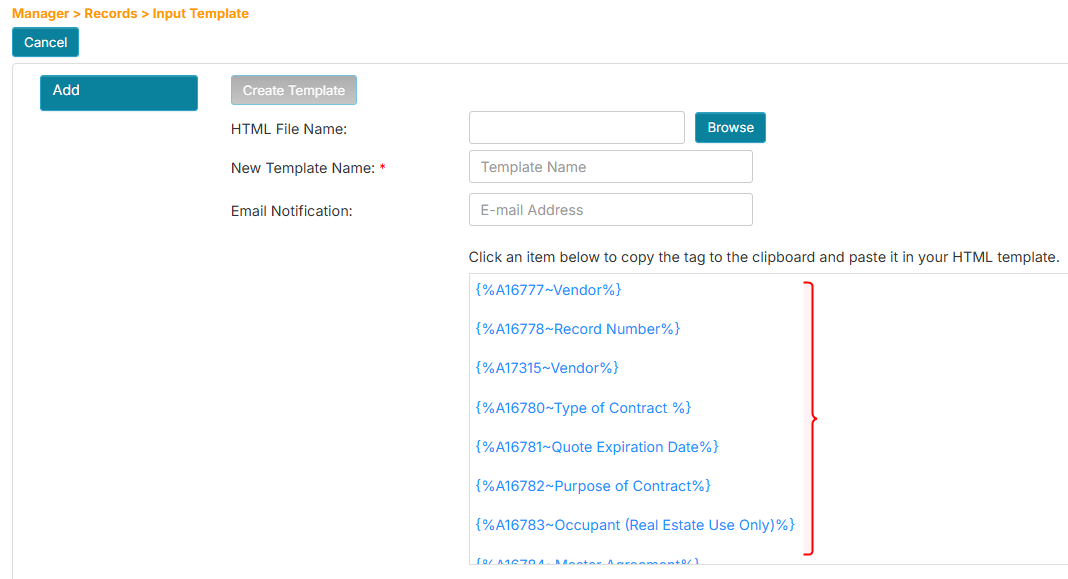Copy the Occupant Real Estate tag

[634, 524]
